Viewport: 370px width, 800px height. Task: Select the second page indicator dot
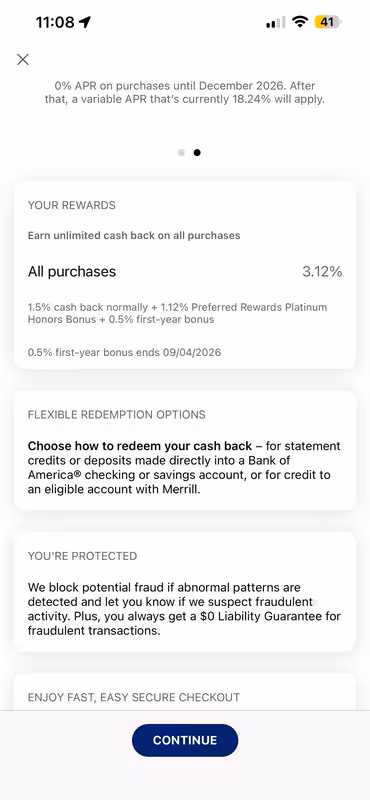point(197,153)
